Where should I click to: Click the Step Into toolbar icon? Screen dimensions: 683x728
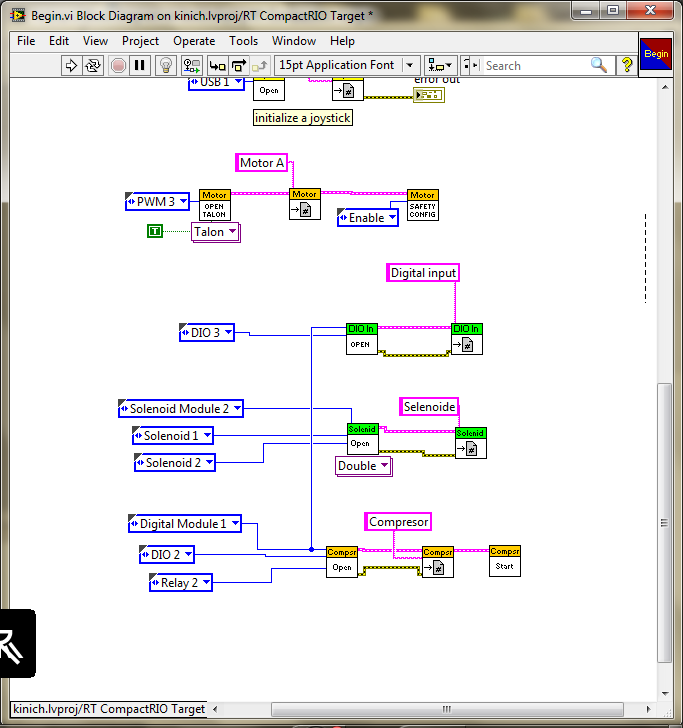click(x=217, y=65)
